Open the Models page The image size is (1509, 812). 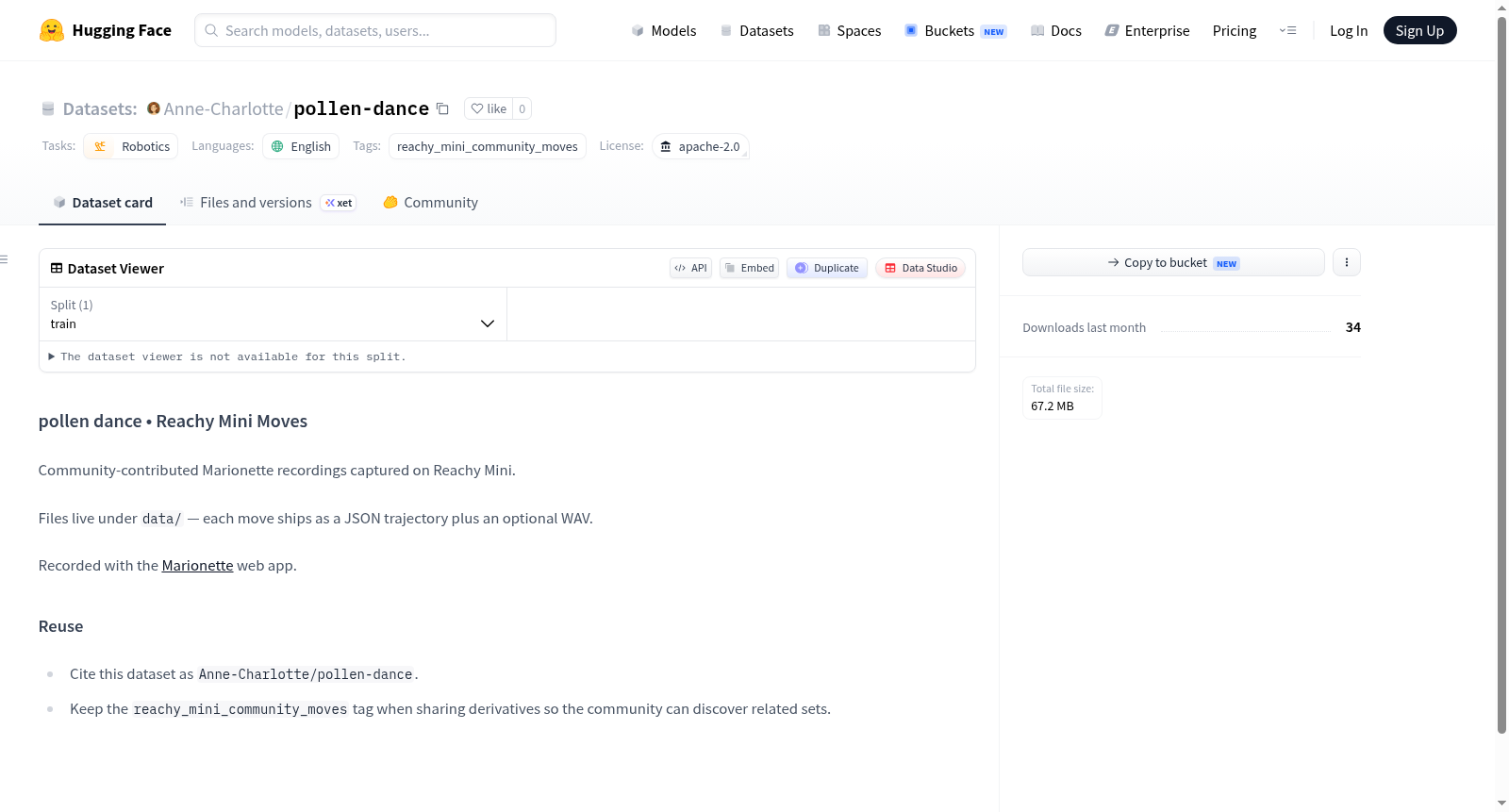(x=664, y=30)
